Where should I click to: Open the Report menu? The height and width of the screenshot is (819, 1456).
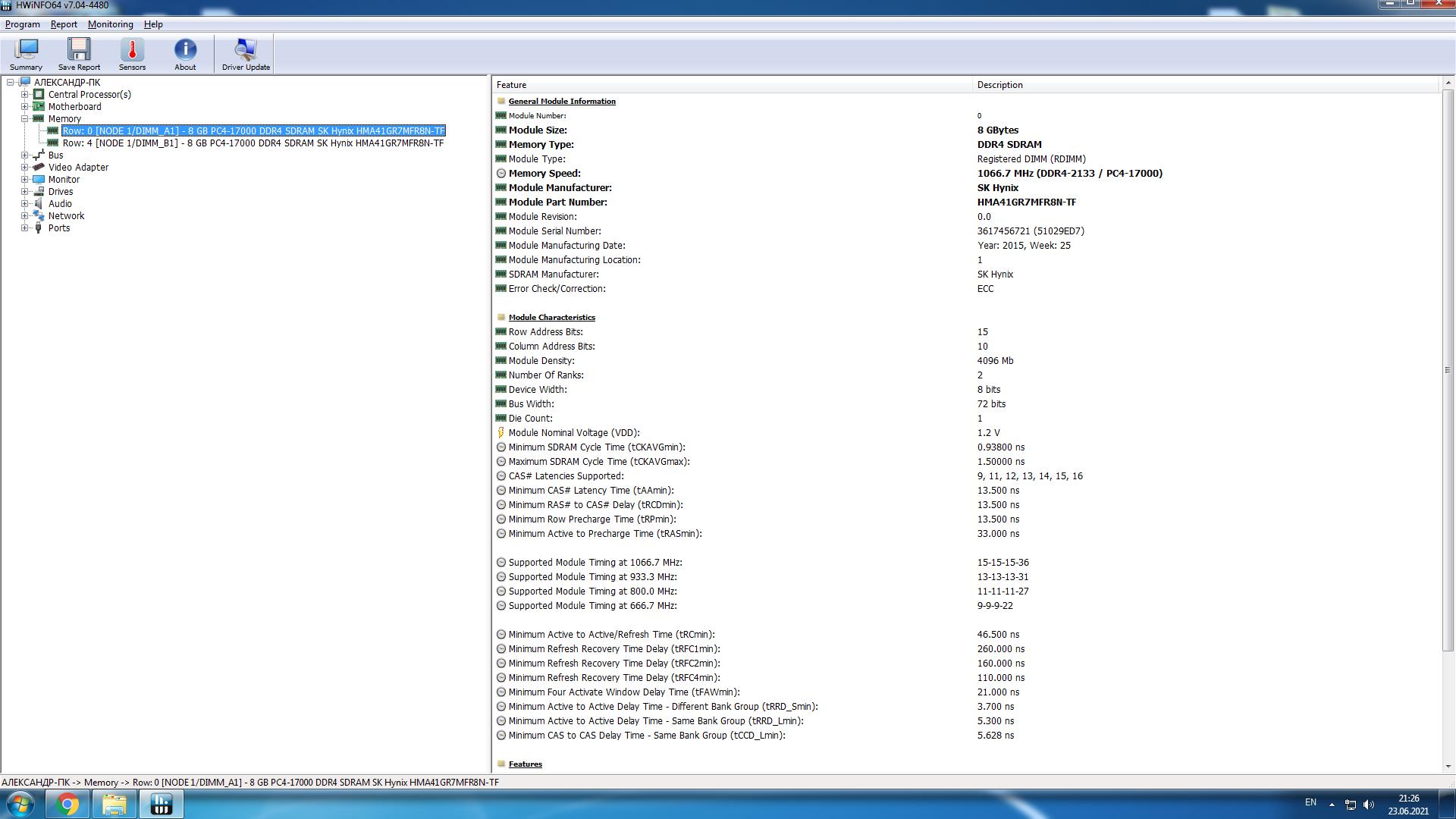[x=64, y=24]
